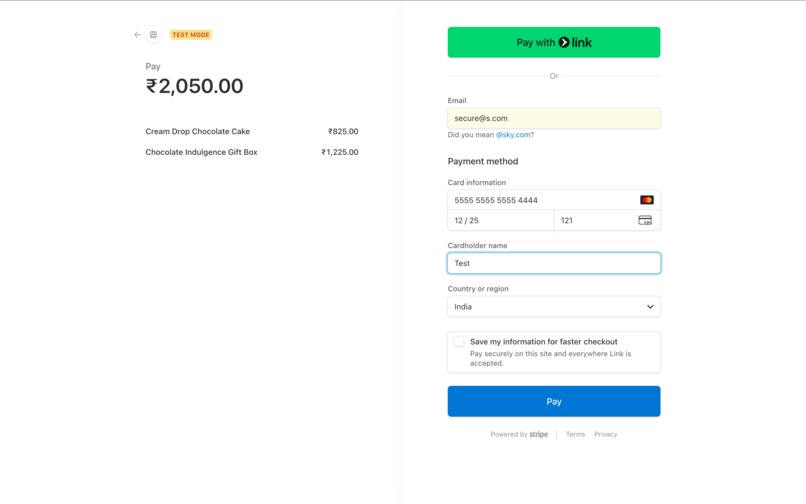Image resolution: width=806 pixels, height=504 pixels.
Task: Click the back arrow icon
Action: (x=137, y=35)
